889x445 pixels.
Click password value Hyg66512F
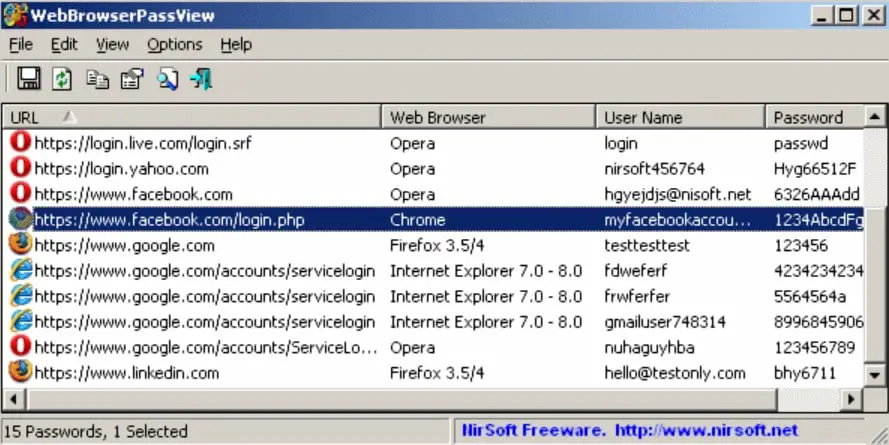click(815, 168)
